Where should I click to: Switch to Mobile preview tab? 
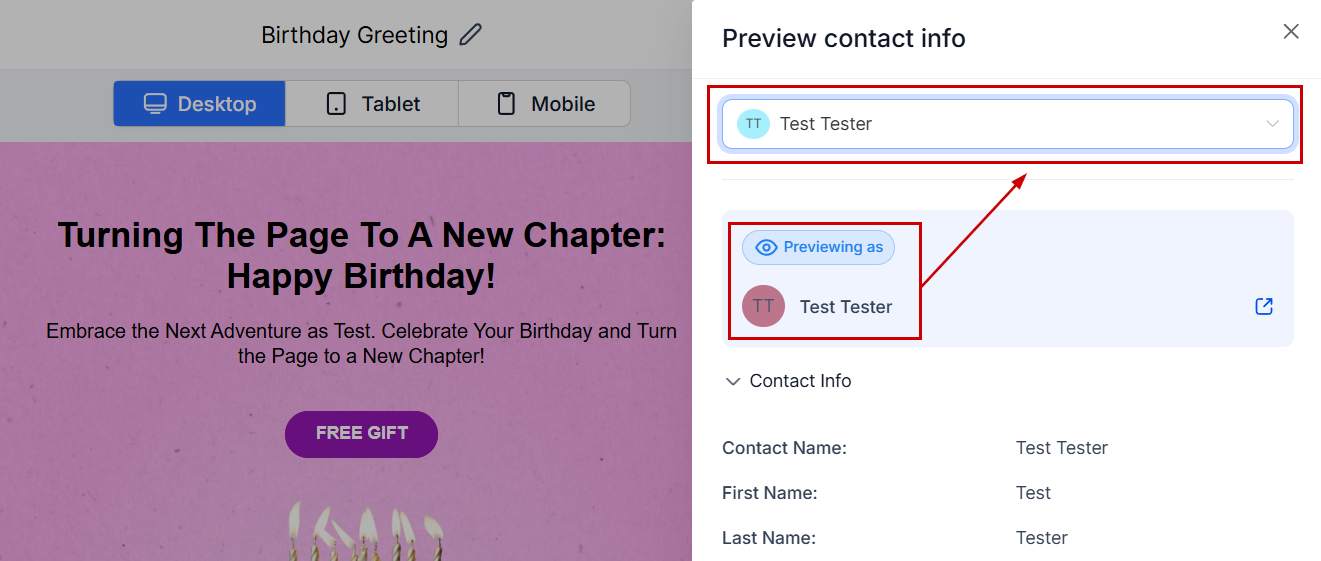point(544,104)
